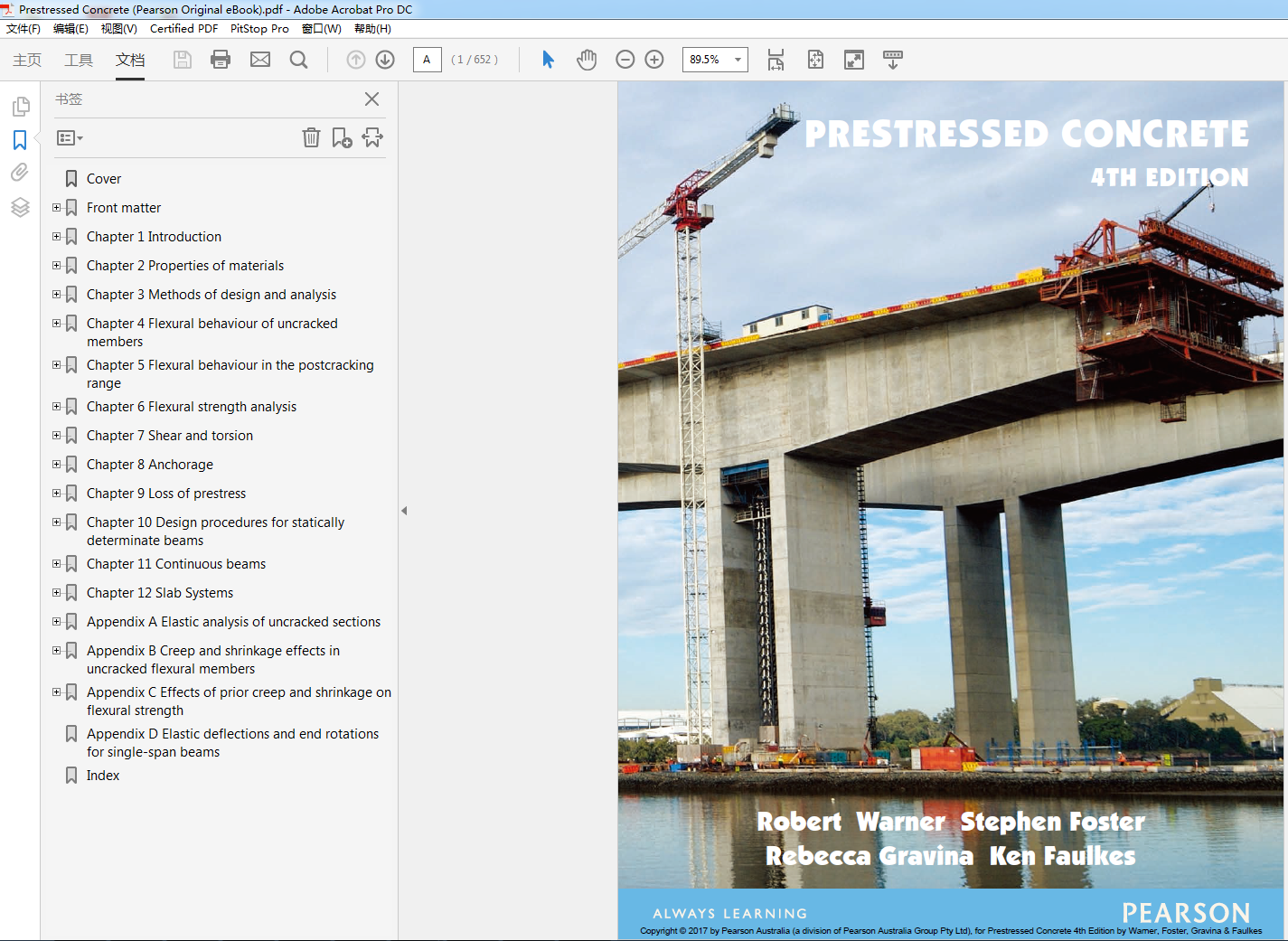Click the Fit width scrolling icon

(x=776, y=60)
